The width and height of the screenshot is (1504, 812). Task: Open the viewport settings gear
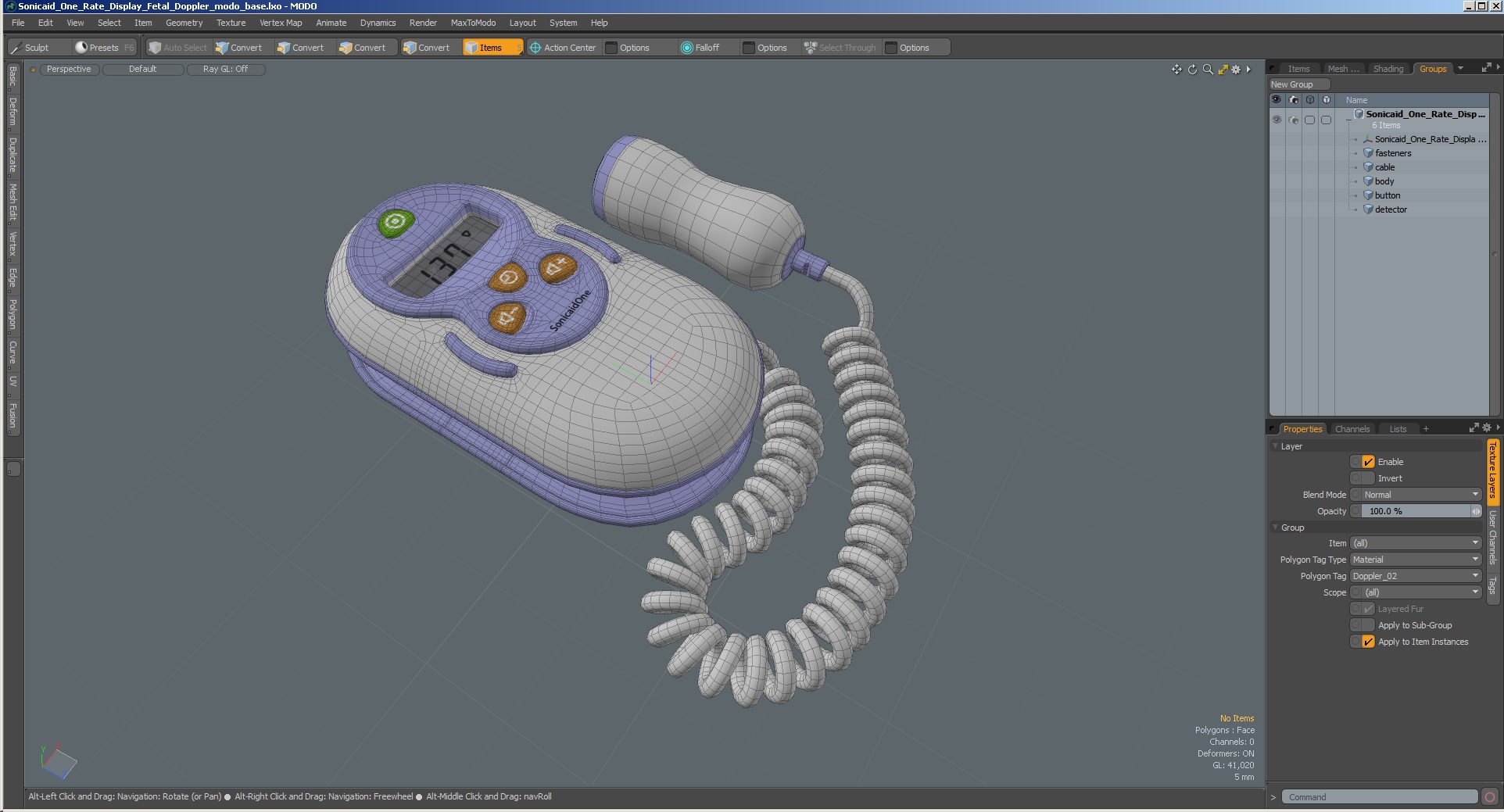click(1236, 70)
